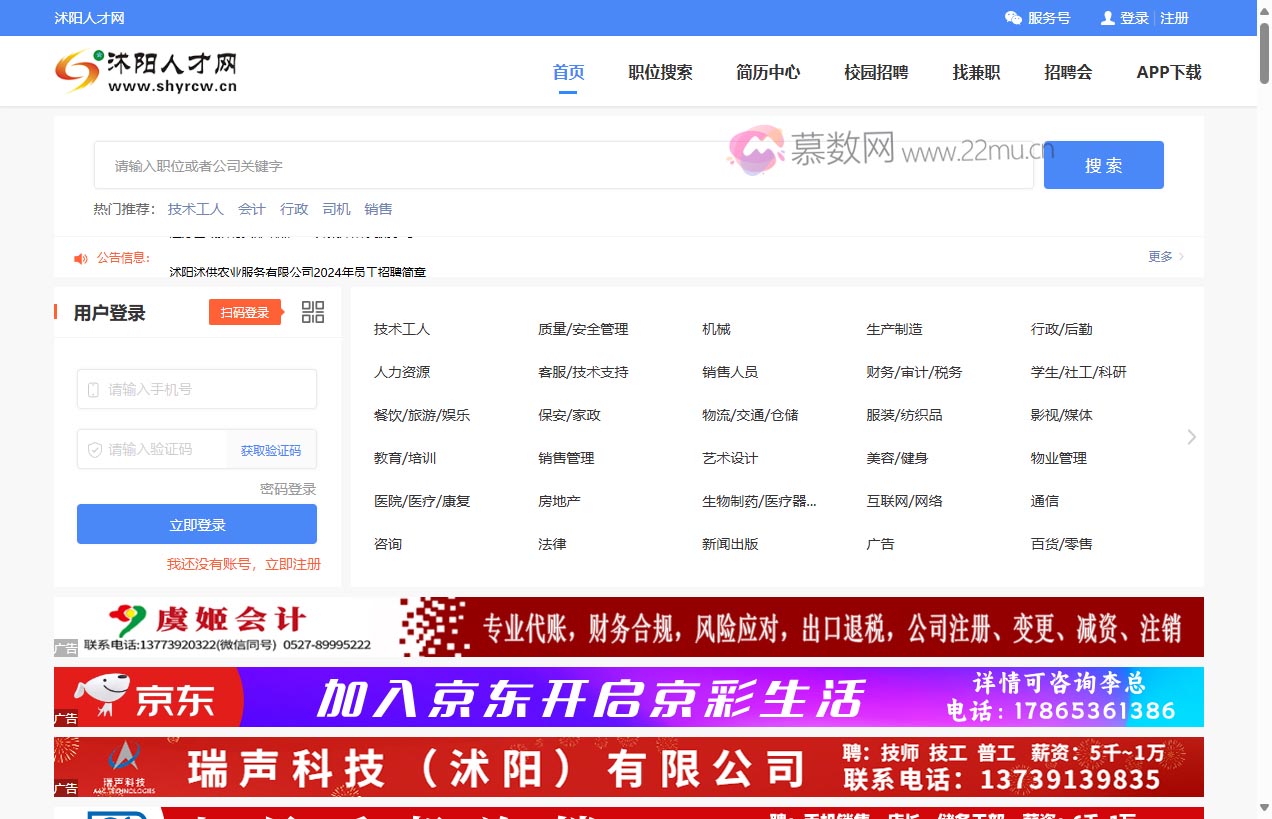Click 我还没有账号，立即注册 registration link
Image resolution: width=1272 pixels, height=819 pixels.
pyautogui.click(x=242, y=564)
